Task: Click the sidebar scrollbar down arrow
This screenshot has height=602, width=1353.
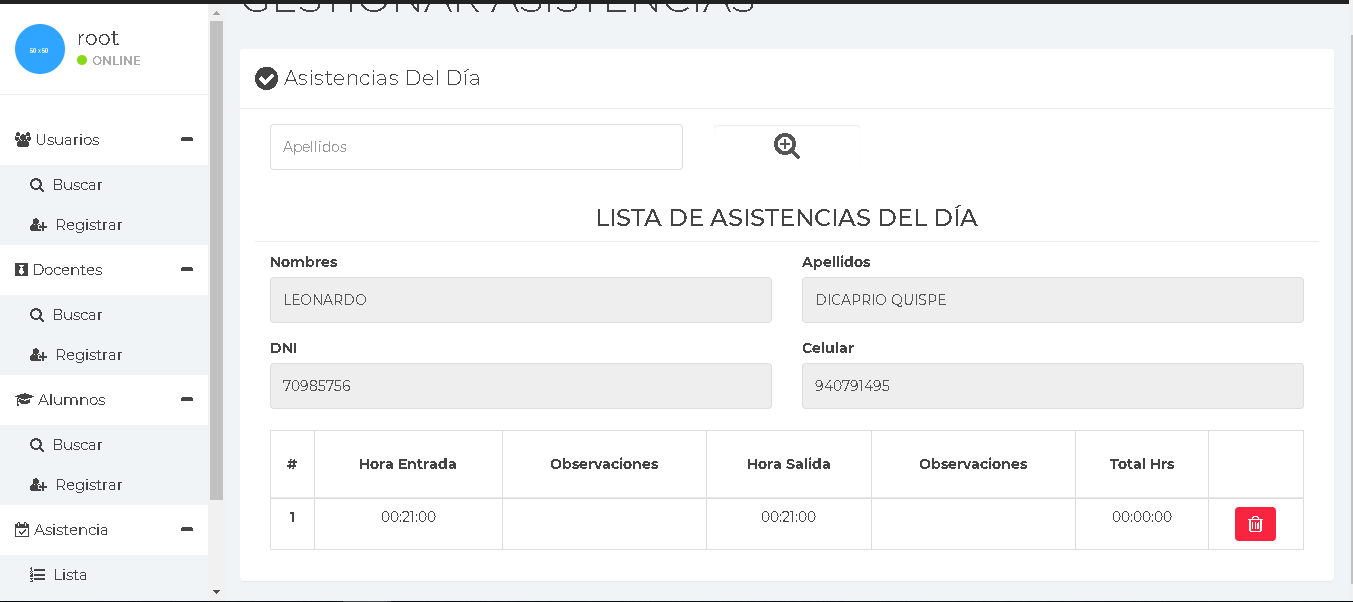Action: point(216,592)
